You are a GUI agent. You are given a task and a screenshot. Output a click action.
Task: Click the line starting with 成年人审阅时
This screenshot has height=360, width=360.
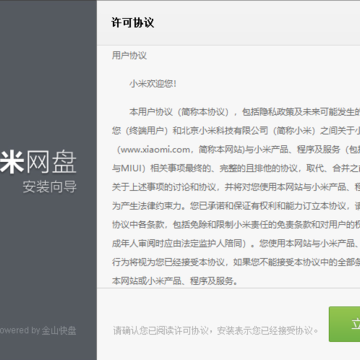[x=236, y=244]
